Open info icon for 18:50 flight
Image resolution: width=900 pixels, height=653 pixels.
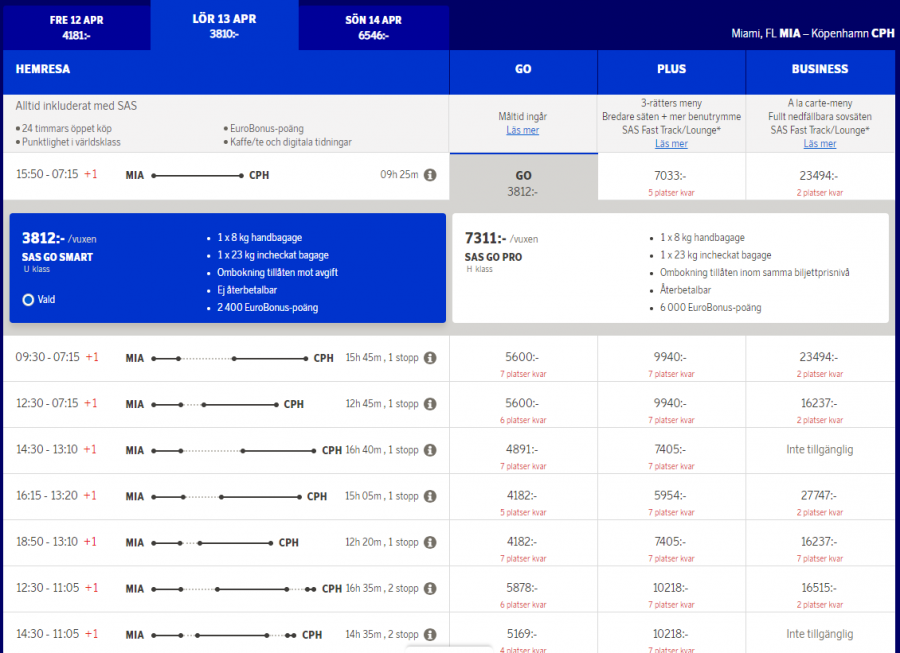430,542
